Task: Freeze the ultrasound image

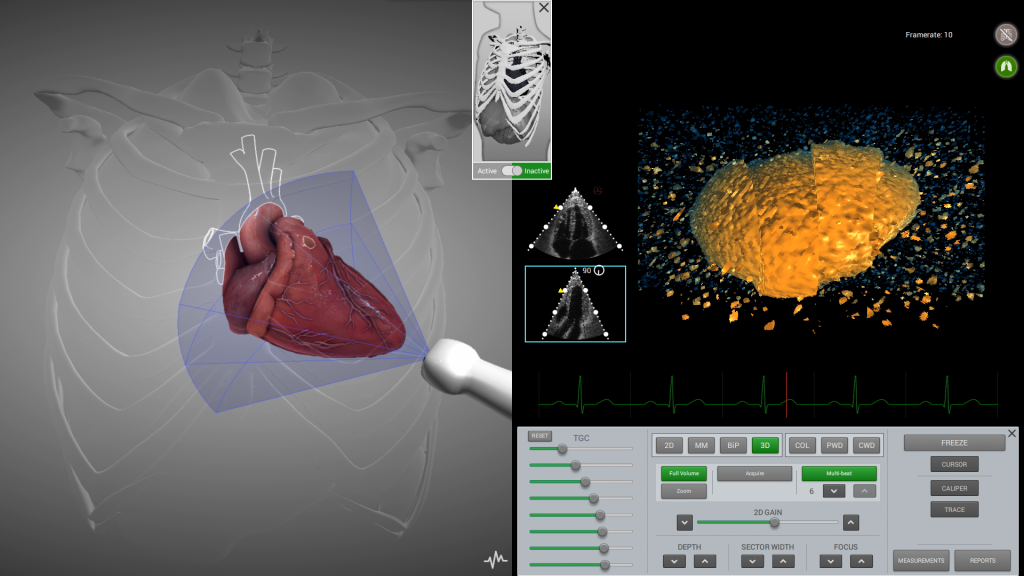Action: 954,443
